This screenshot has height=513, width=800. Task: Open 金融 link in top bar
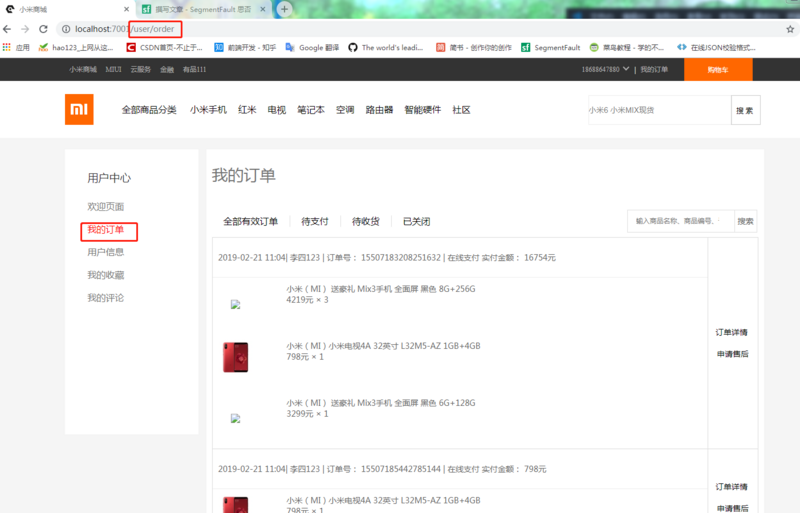(167, 69)
